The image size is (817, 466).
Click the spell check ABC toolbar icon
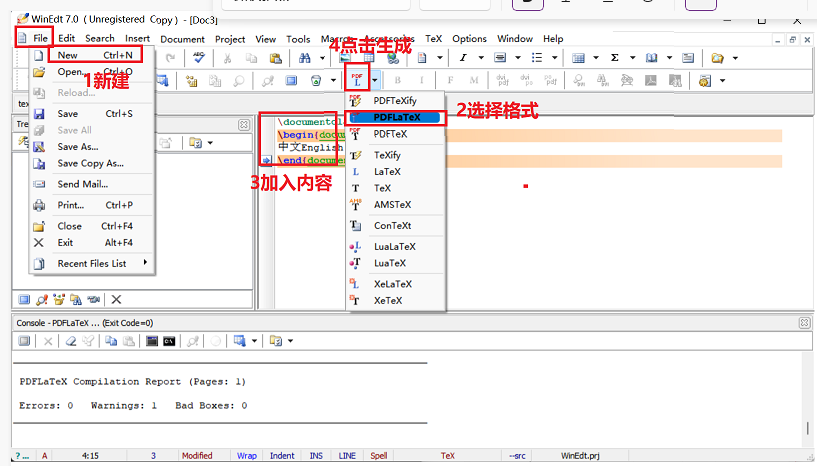199,58
